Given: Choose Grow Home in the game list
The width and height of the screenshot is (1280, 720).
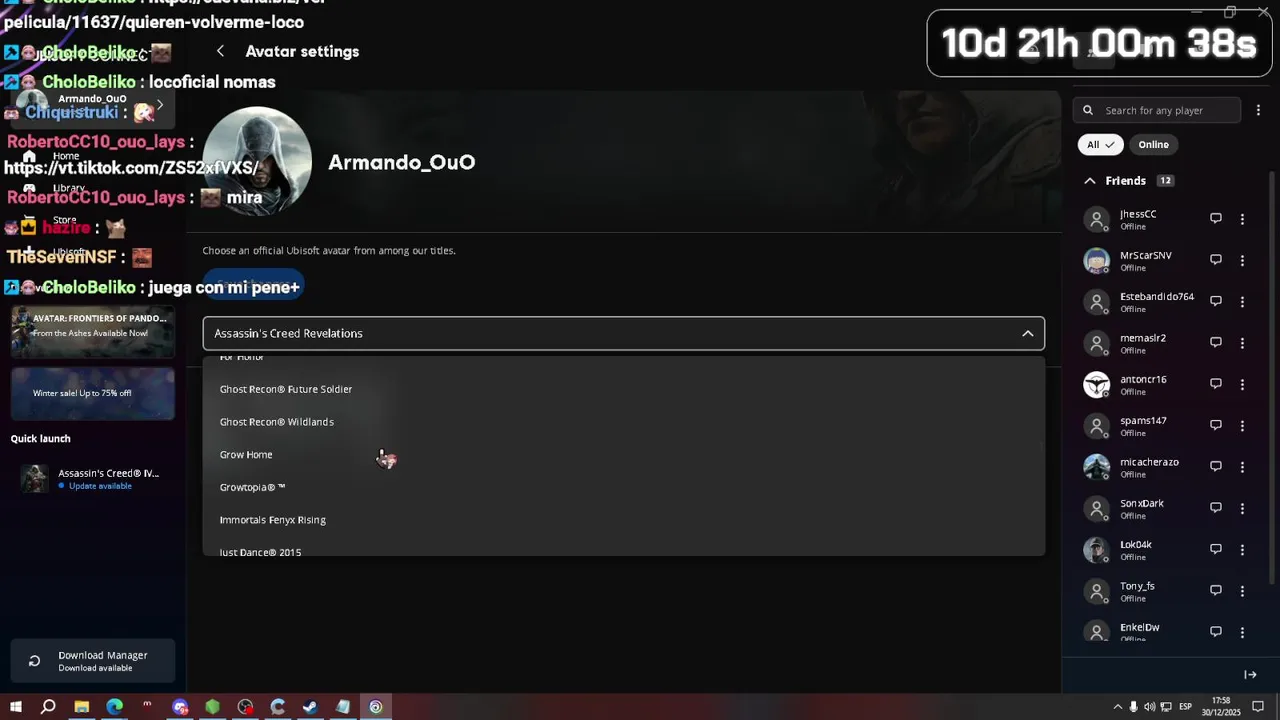Looking at the screenshot, I should pos(624,454).
